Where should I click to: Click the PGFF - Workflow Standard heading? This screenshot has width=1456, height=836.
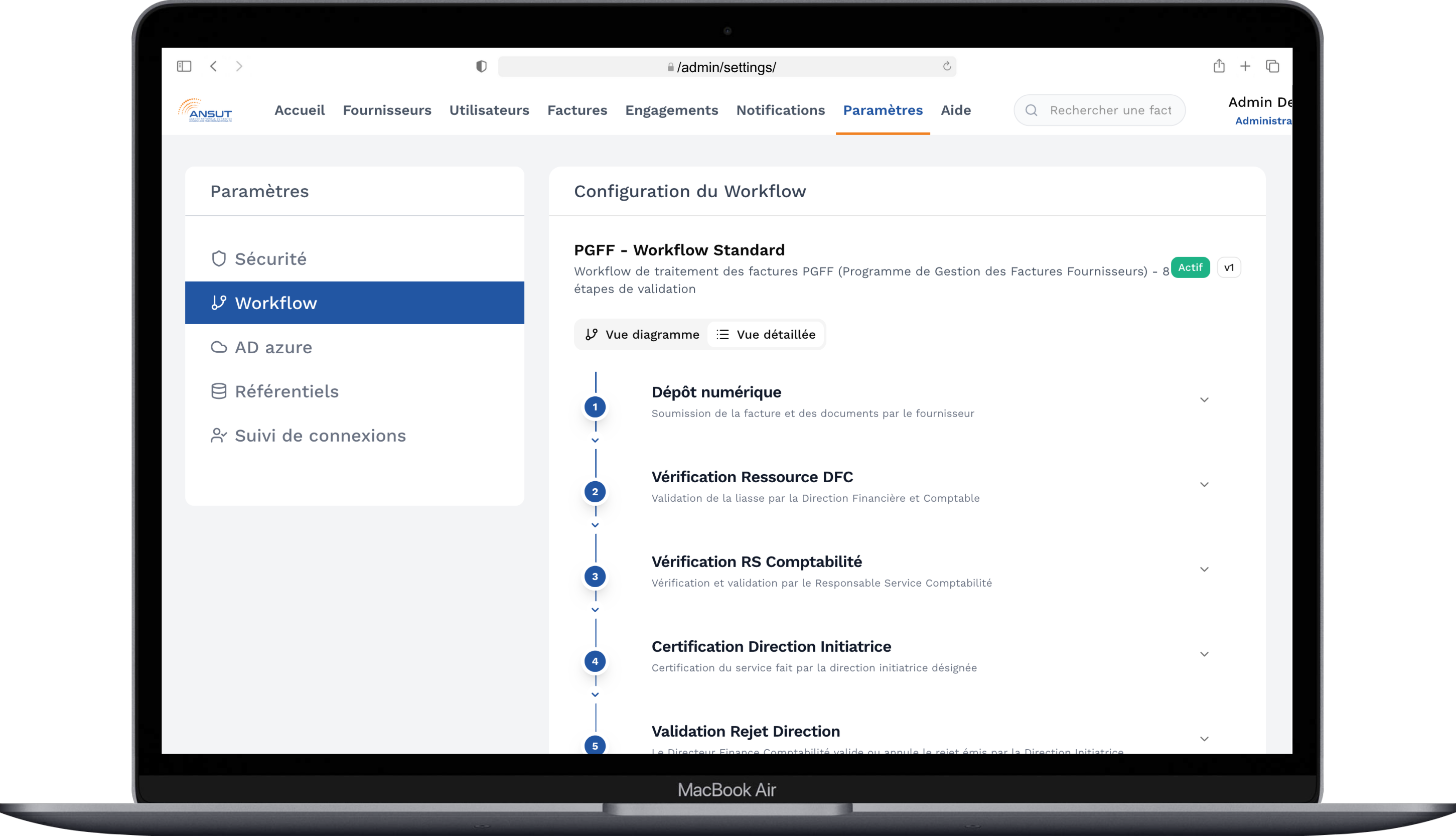(679, 250)
